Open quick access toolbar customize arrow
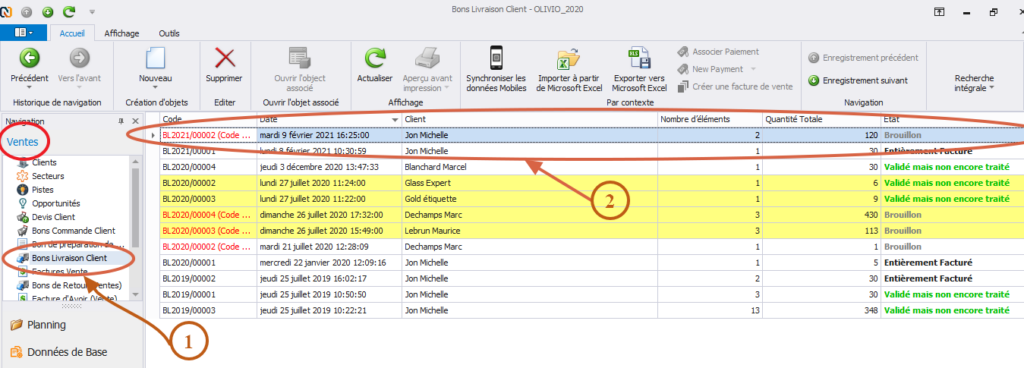The image size is (1024, 368). [91, 12]
